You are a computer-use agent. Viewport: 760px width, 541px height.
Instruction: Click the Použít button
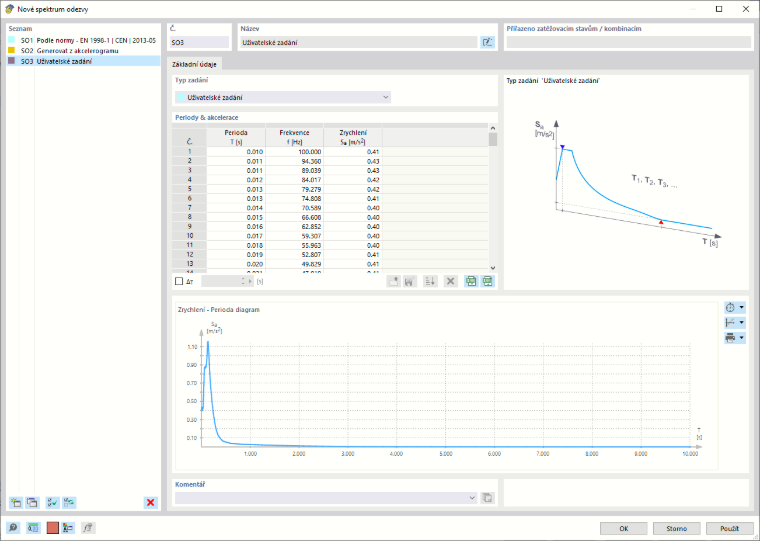tap(729, 528)
